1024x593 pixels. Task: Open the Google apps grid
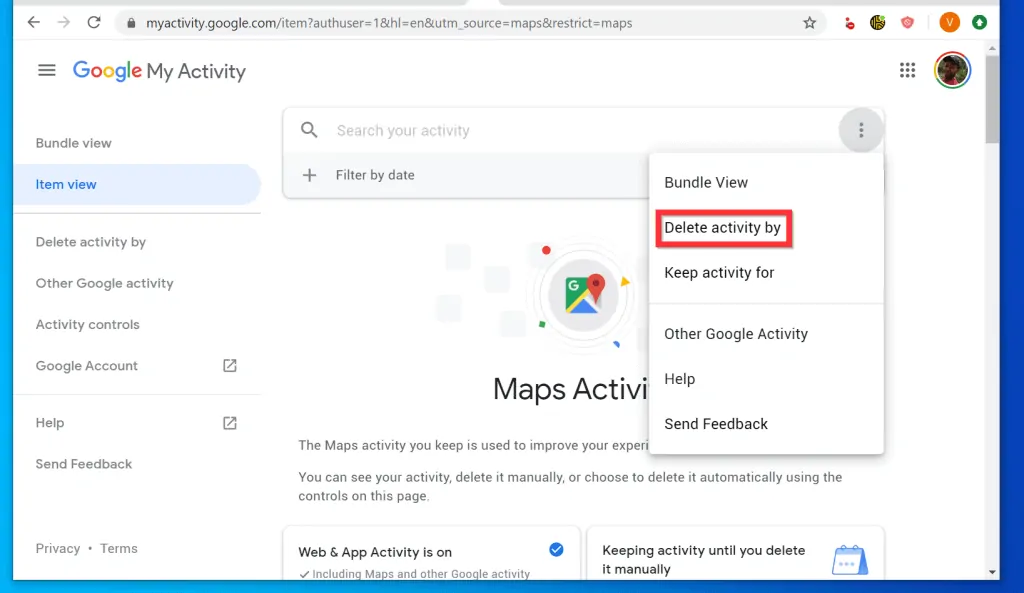(907, 70)
